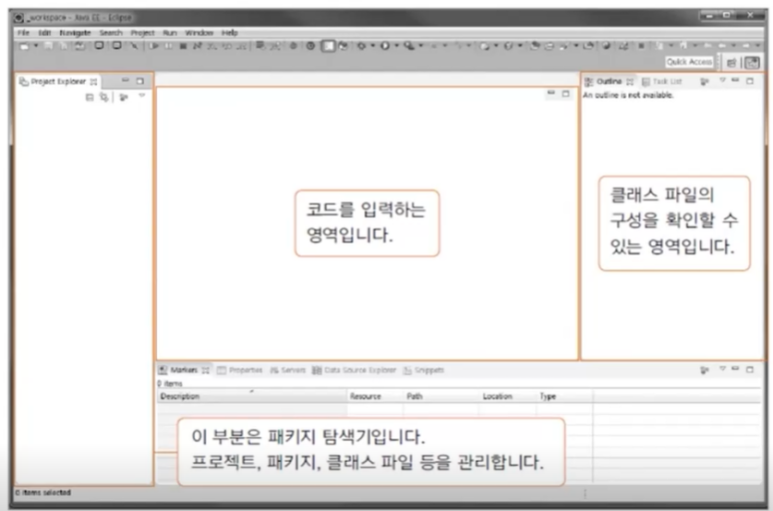This screenshot has width=773, height=511.
Task: Click the '0 items selected' status text
Action: click(43, 492)
